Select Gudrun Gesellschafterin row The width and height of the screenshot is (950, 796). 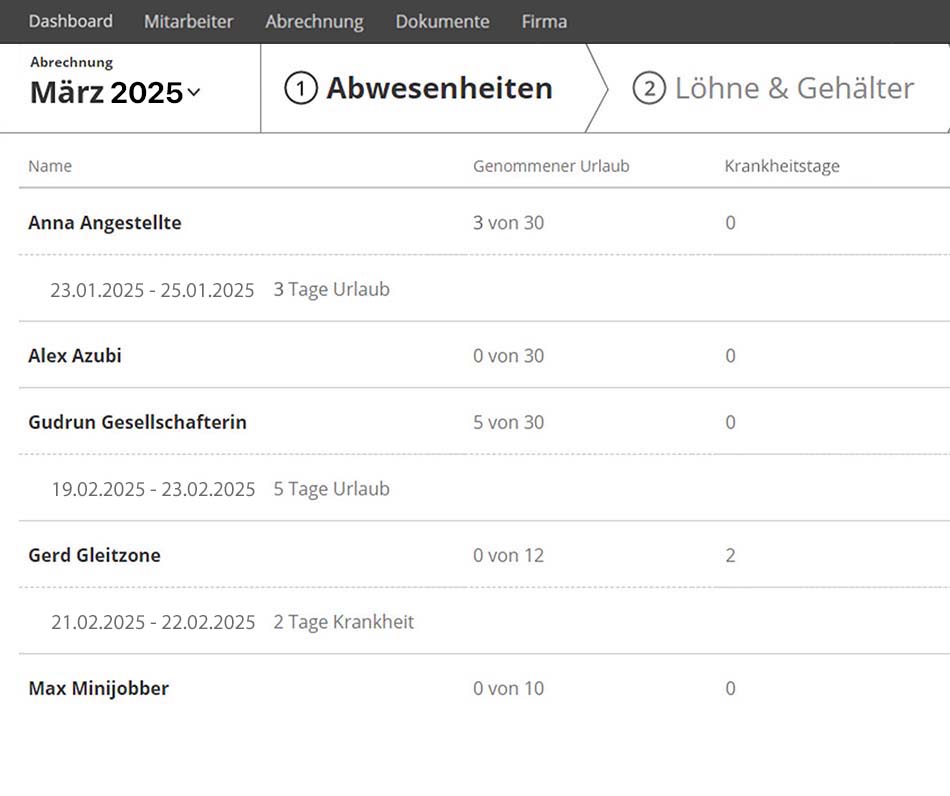[137, 422]
